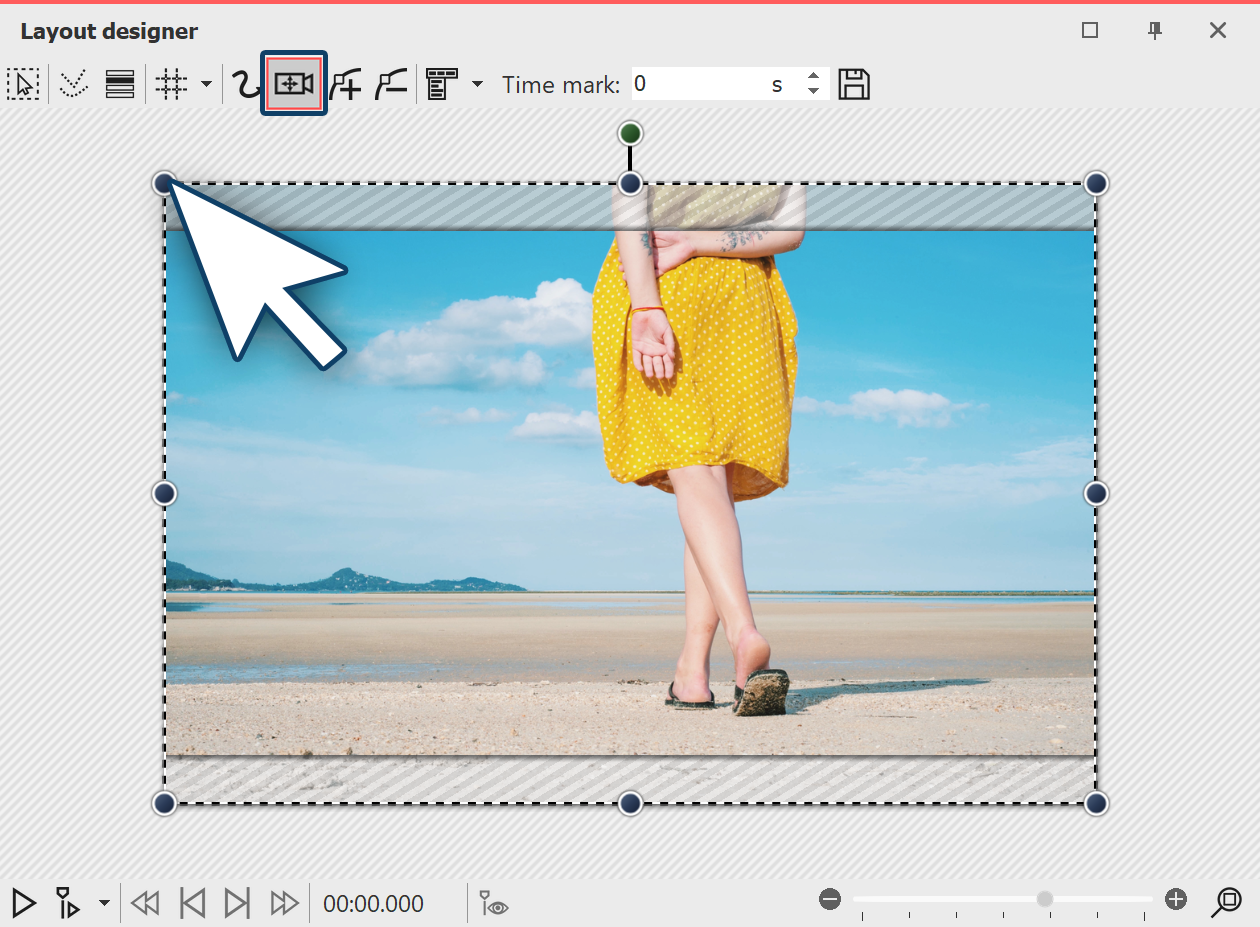The height and width of the screenshot is (927, 1260).
Task: Open the grid options dropdown arrow
Action: [x=205, y=84]
